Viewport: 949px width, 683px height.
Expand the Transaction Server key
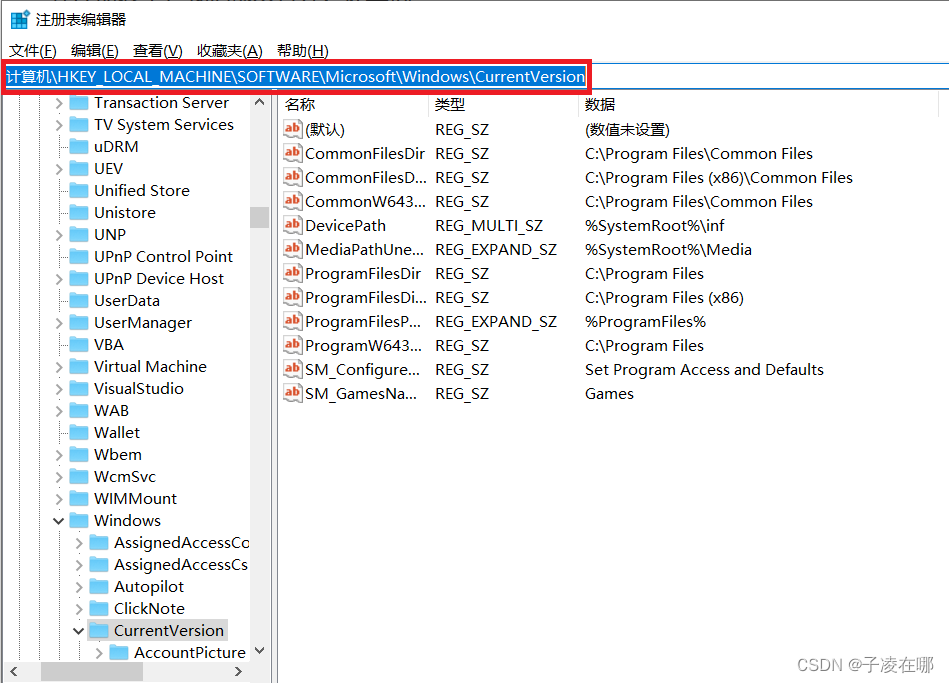59,104
